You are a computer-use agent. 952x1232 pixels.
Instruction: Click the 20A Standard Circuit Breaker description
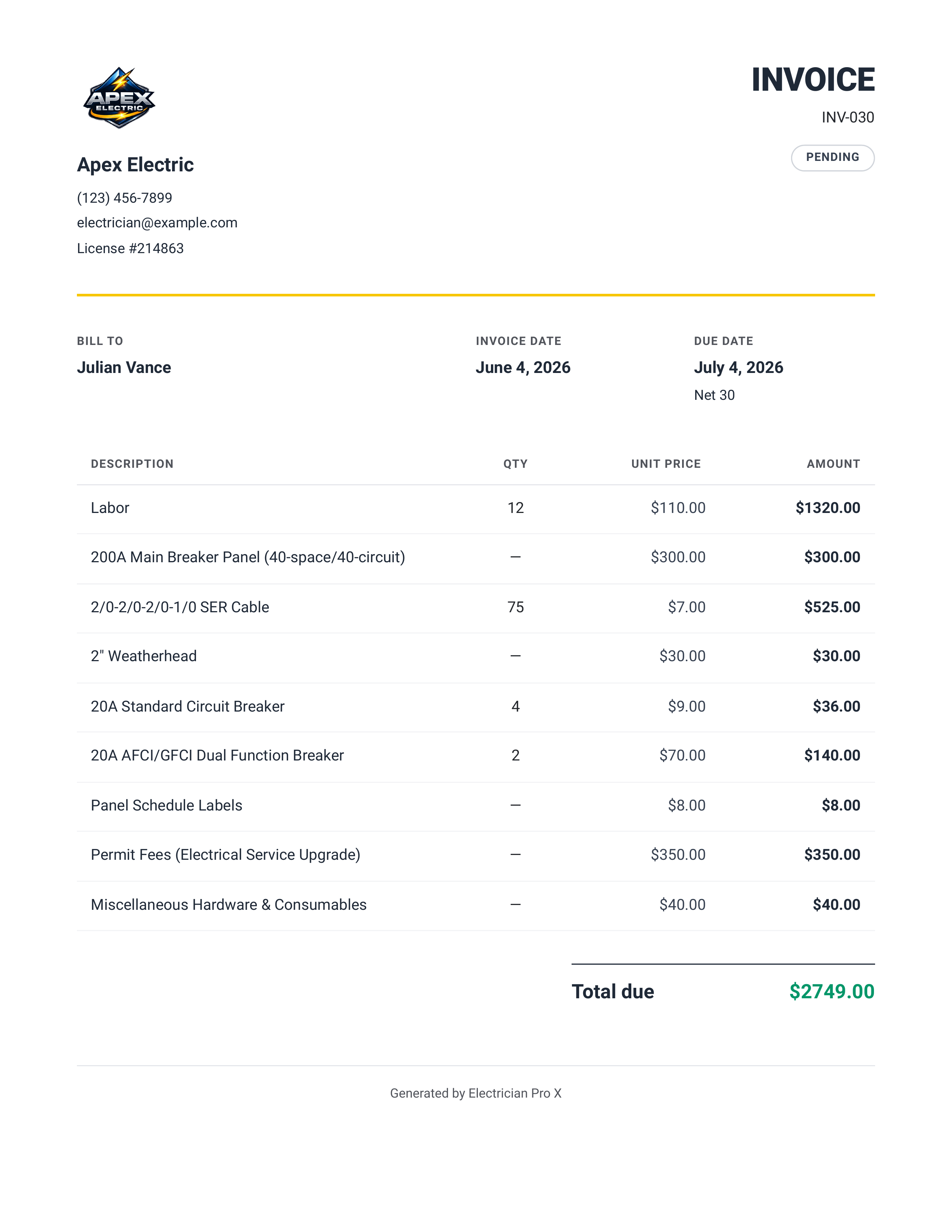coord(188,706)
